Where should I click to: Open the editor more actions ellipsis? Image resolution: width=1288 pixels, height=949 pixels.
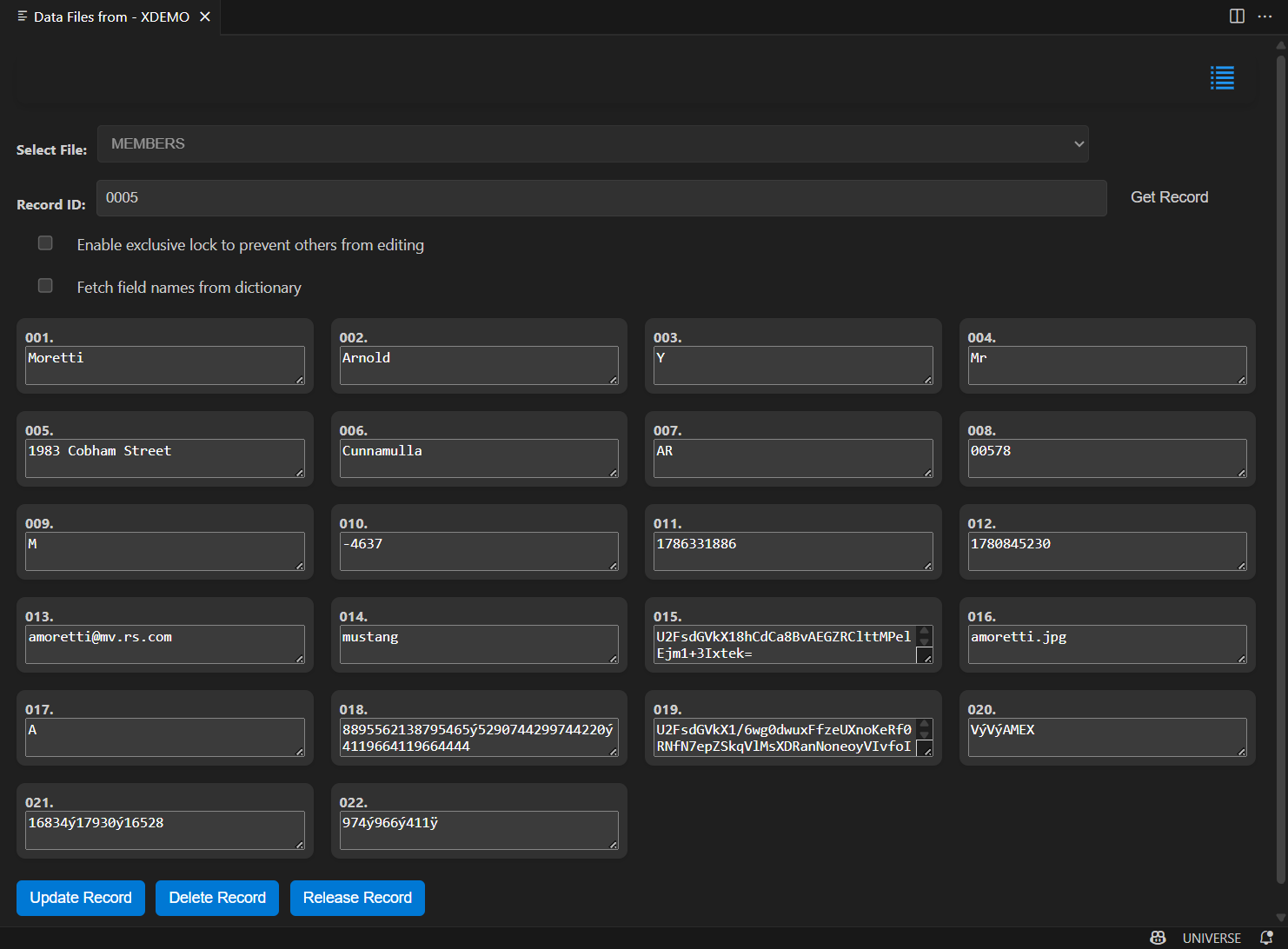(1265, 17)
